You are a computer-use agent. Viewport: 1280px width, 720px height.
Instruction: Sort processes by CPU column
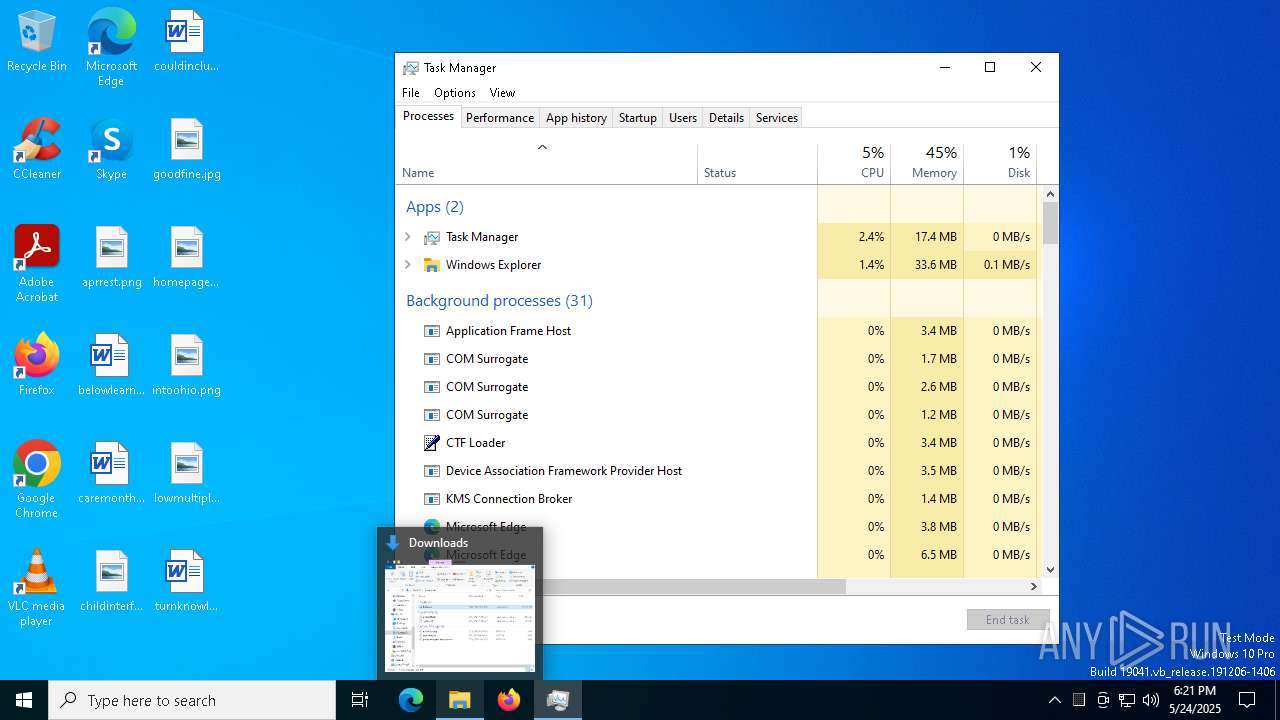tap(854, 163)
